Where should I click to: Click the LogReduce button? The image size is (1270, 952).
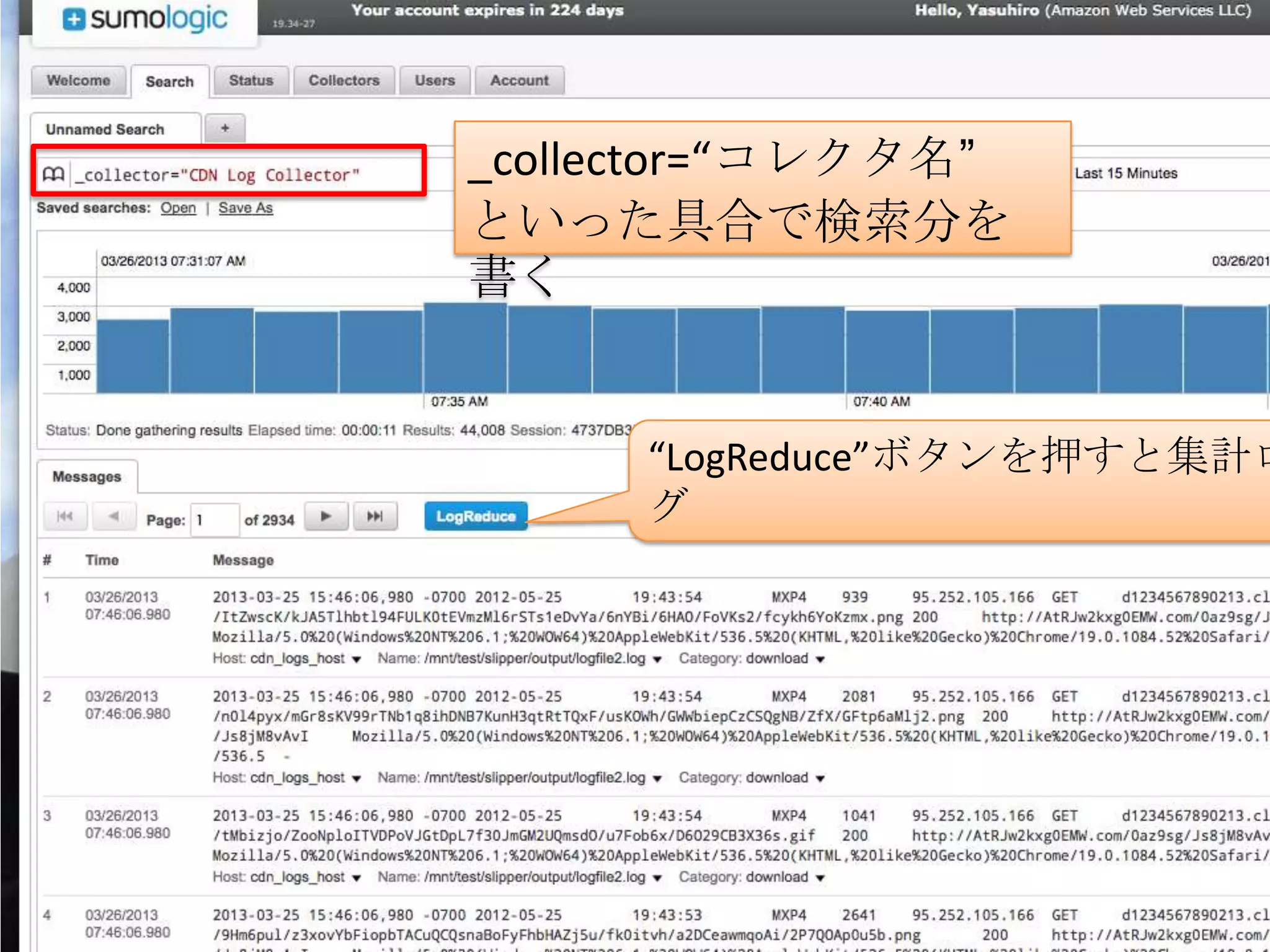[476, 516]
